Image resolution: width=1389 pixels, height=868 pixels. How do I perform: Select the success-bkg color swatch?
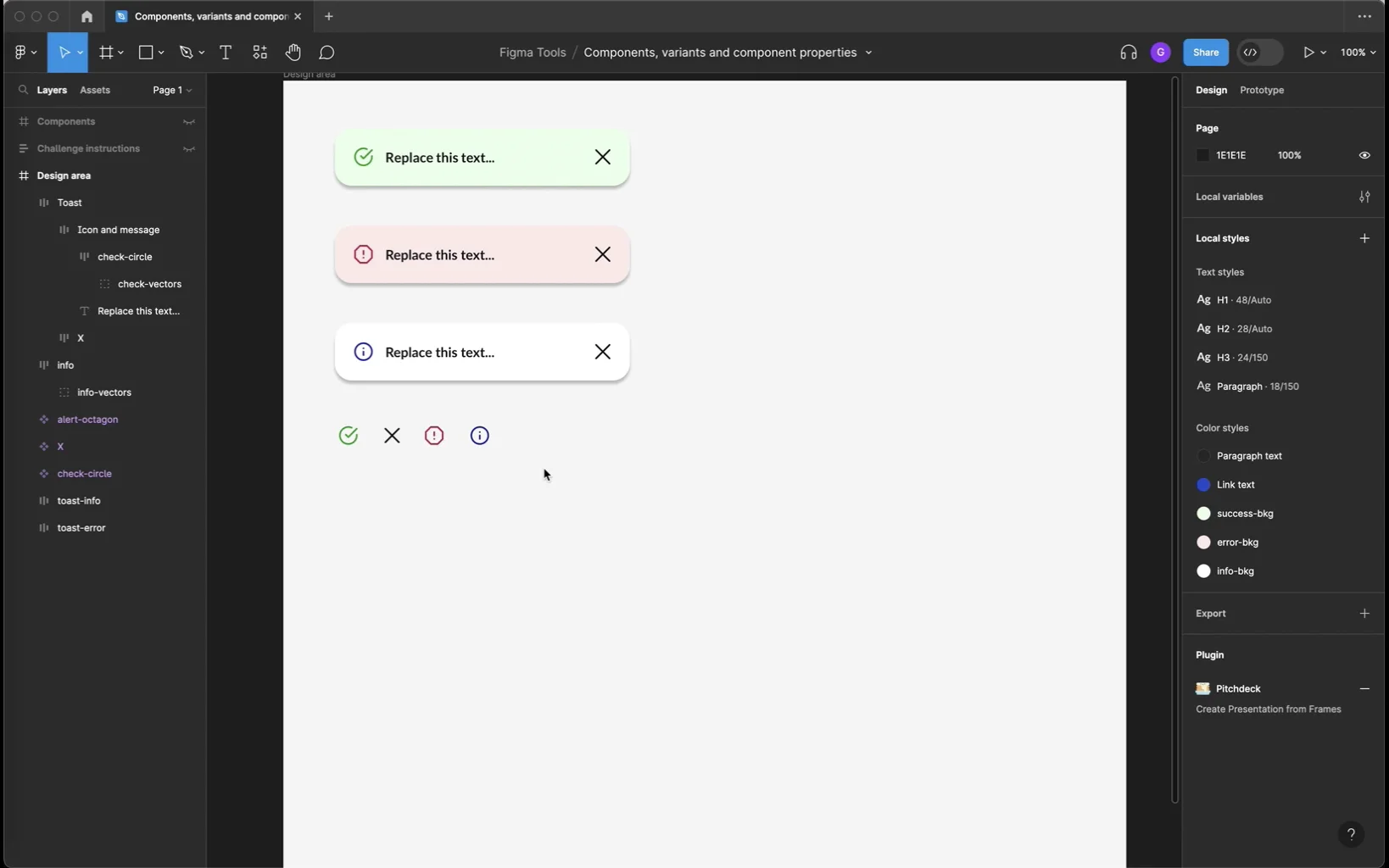pos(1205,514)
